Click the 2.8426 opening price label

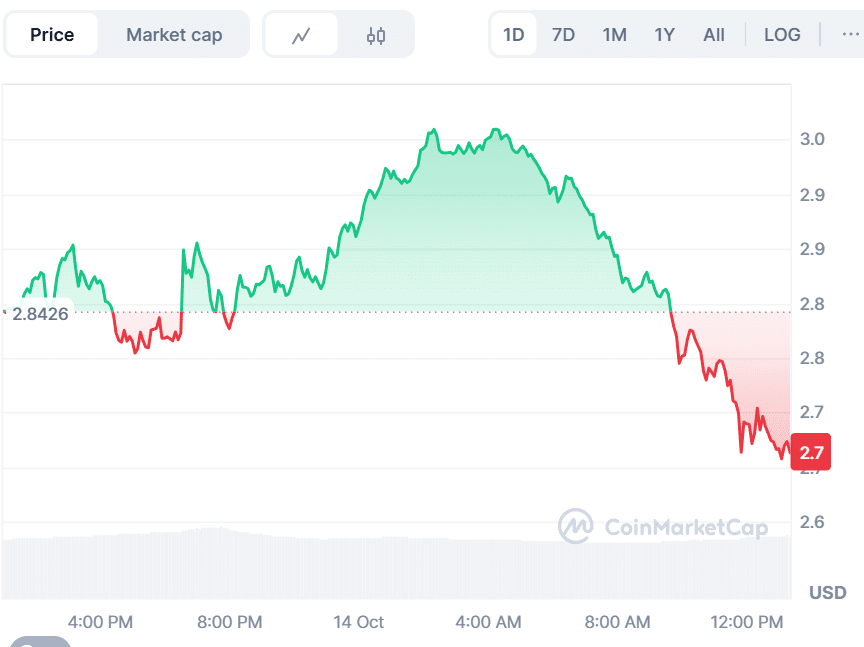(40, 312)
